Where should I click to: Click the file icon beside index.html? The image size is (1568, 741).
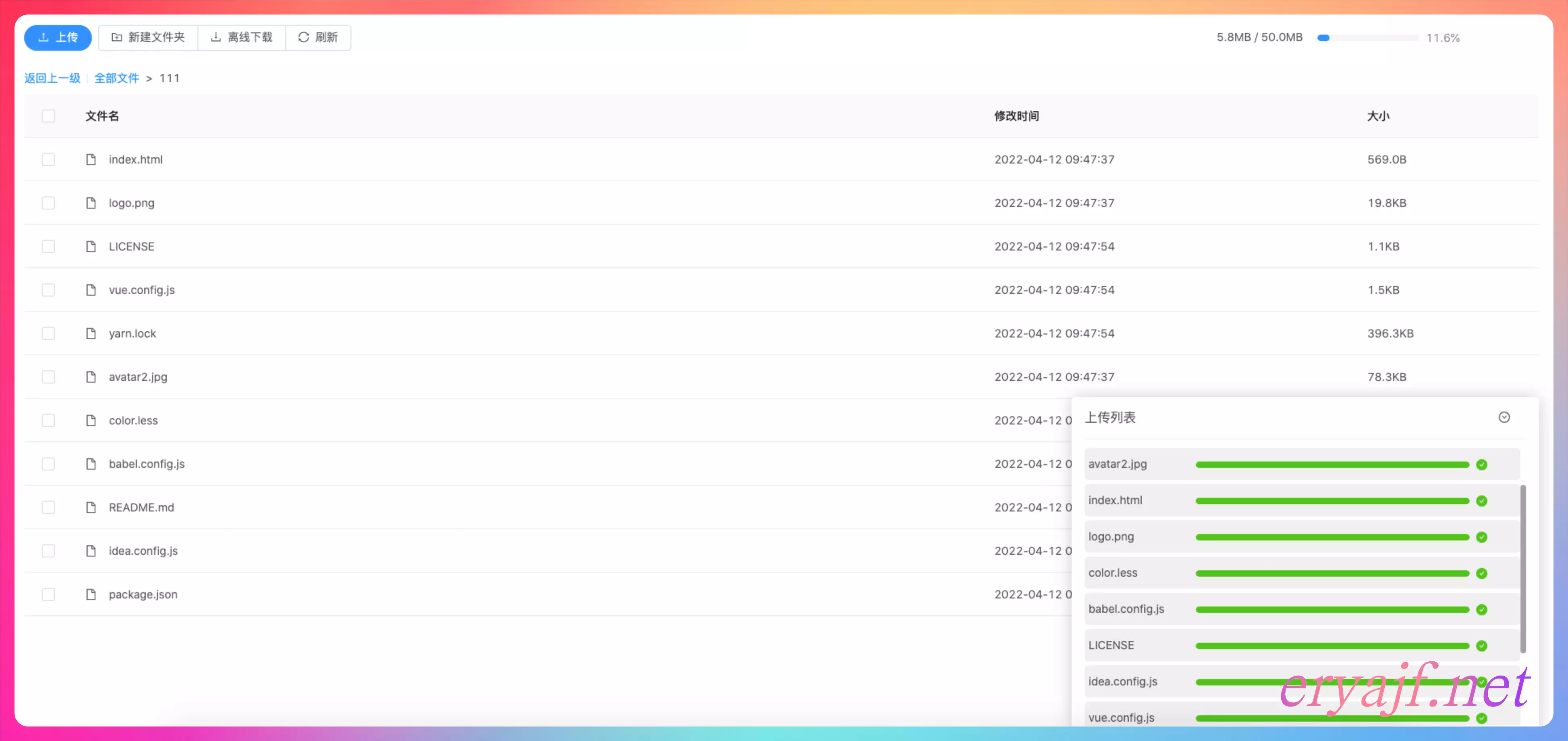pos(91,159)
